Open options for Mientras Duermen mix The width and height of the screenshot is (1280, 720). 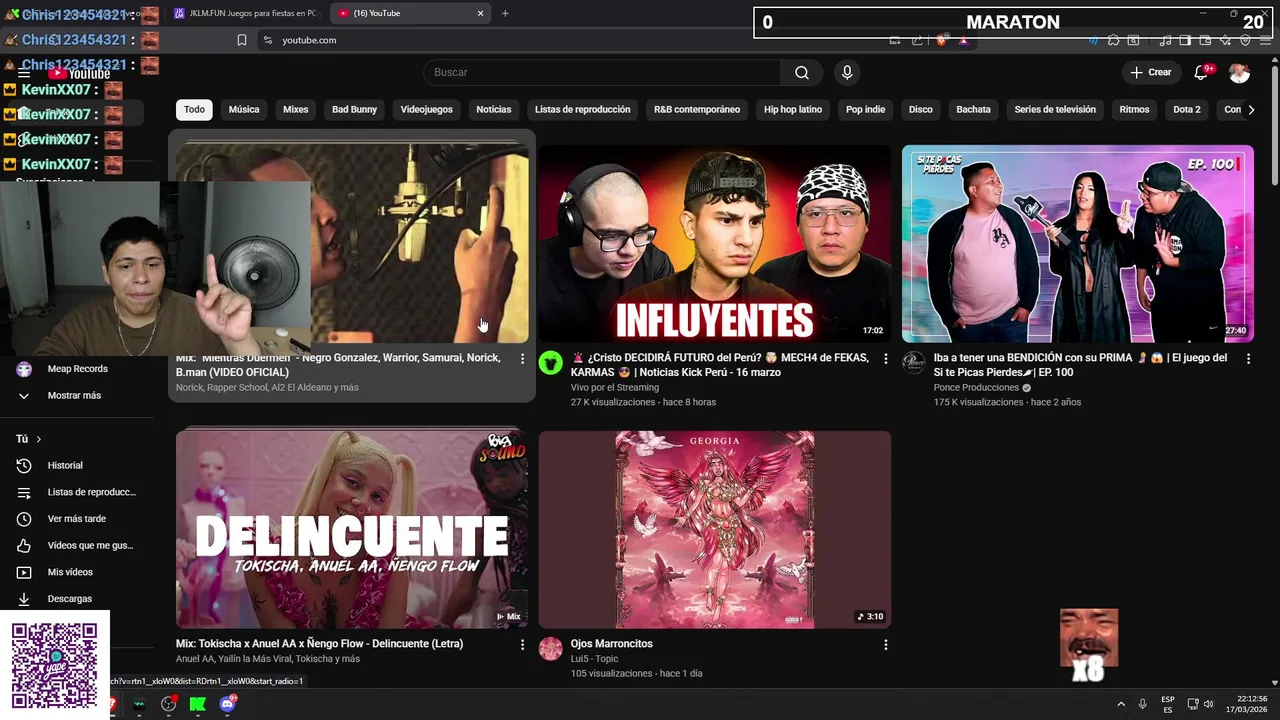pyautogui.click(x=522, y=358)
